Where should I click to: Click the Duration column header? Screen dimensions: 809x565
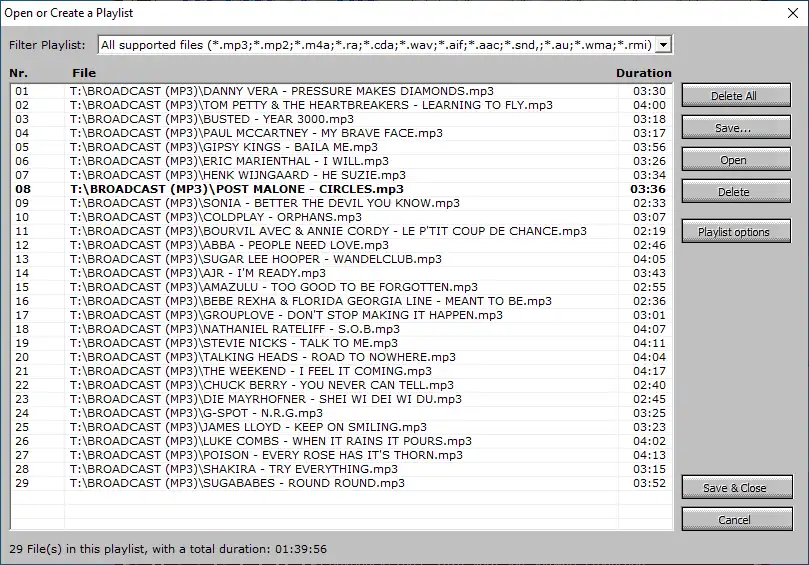point(644,73)
